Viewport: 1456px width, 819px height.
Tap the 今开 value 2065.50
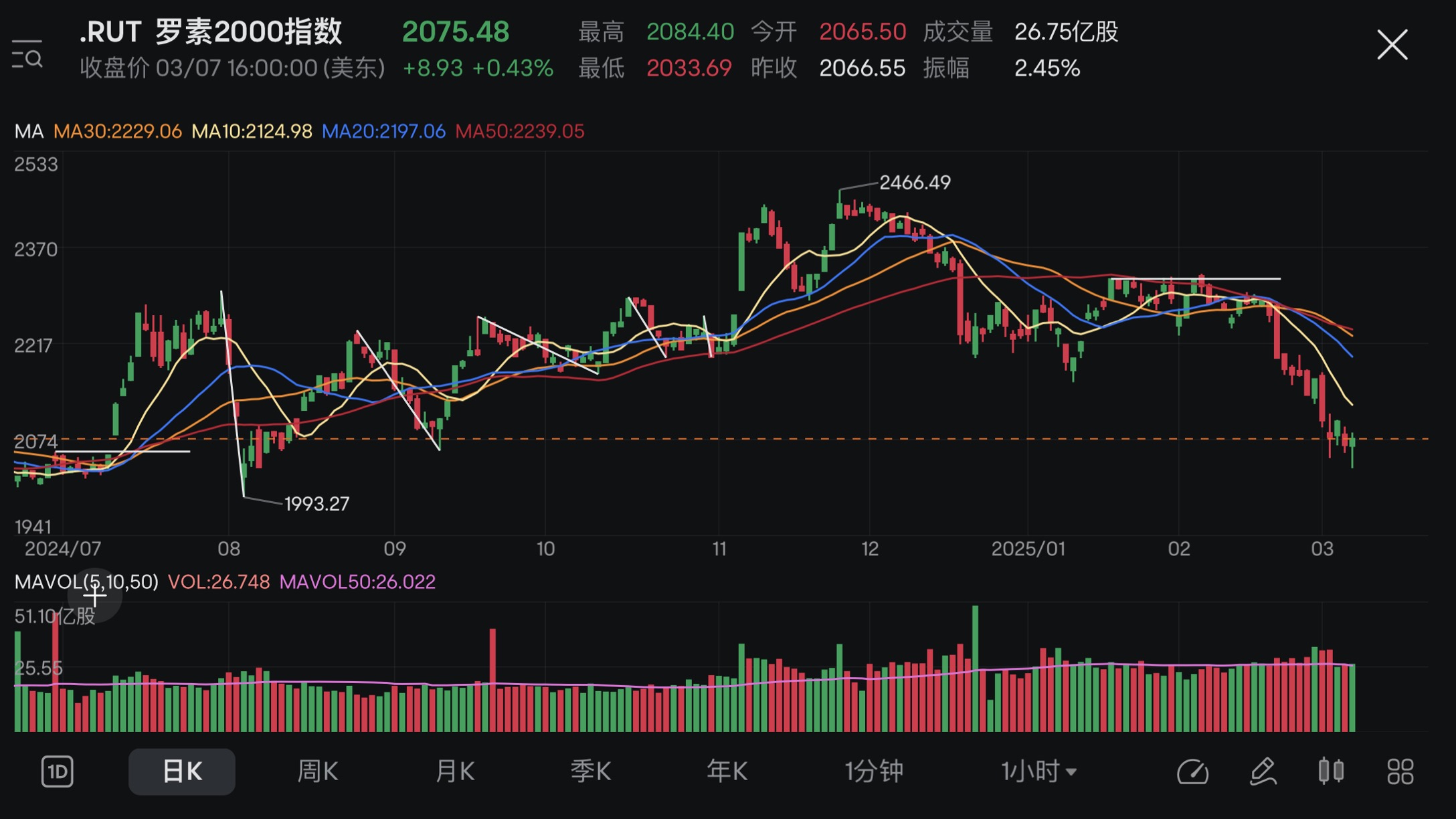click(x=862, y=31)
